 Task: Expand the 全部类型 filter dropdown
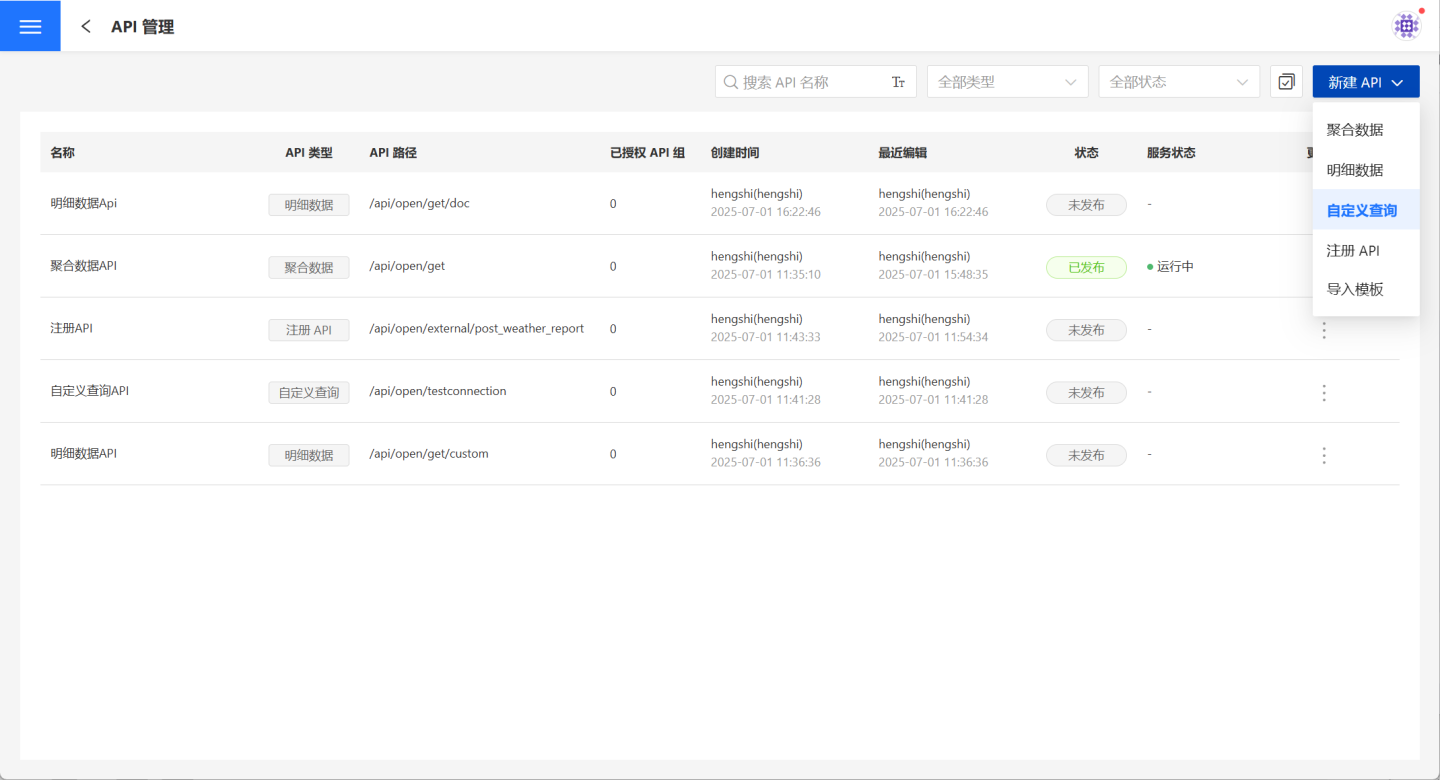pos(1007,82)
